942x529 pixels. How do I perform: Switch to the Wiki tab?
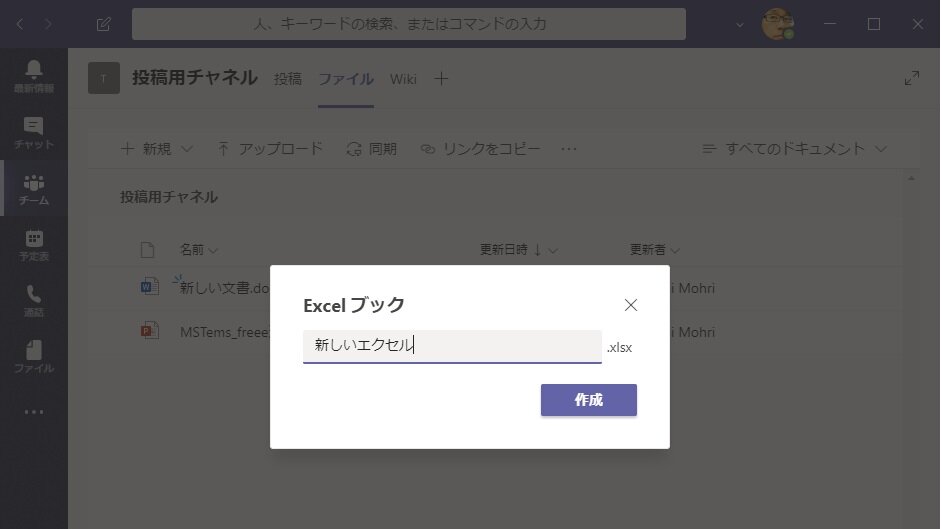click(403, 79)
